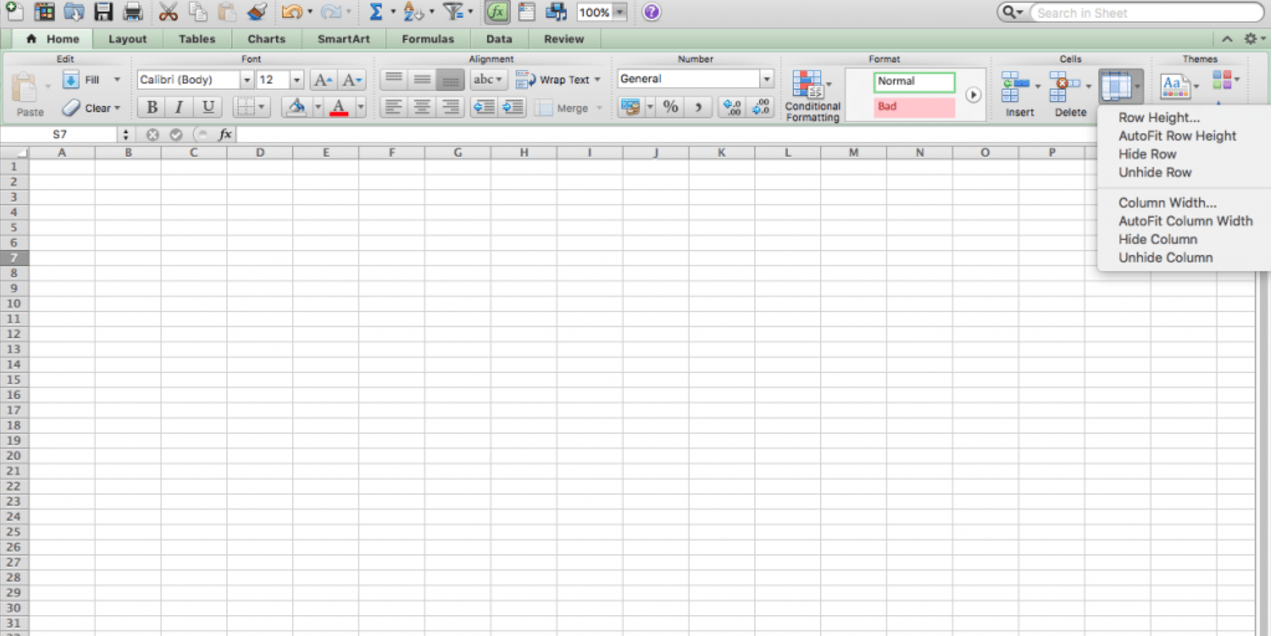Viewport: 1272px width, 636px height.
Task: Toggle Underline formatting
Action: 207,107
